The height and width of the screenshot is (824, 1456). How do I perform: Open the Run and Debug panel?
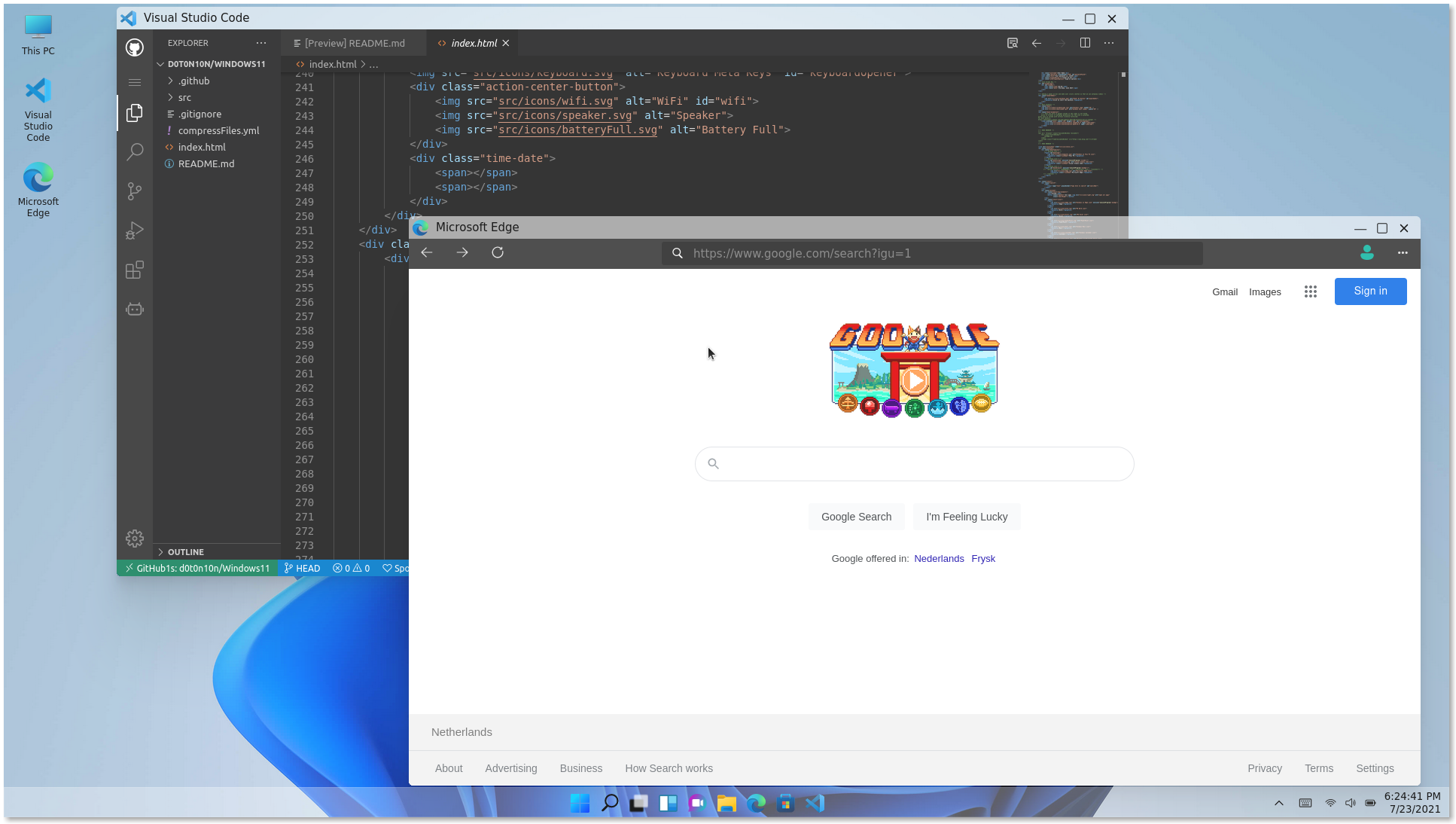pyautogui.click(x=135, y=230)
